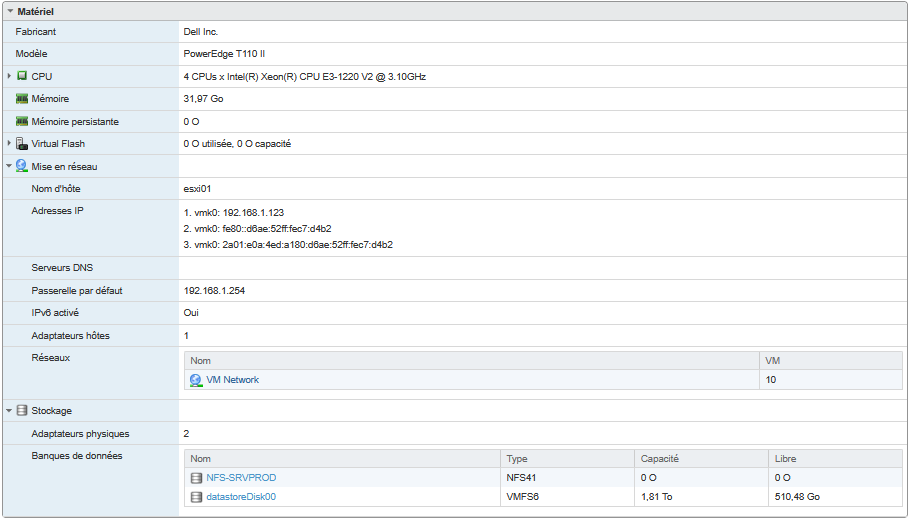Screen dimensions: 910x523
Task: Click the green CPU chip icon
Action: [22, 76]
